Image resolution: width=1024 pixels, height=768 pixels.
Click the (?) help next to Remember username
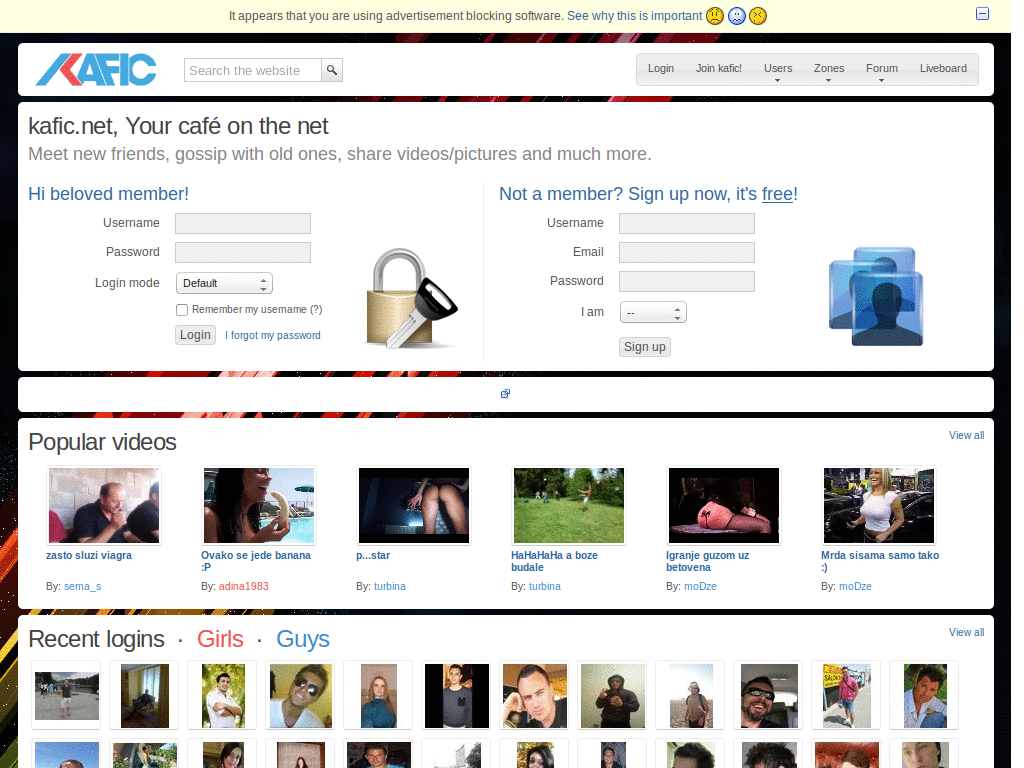316,310
